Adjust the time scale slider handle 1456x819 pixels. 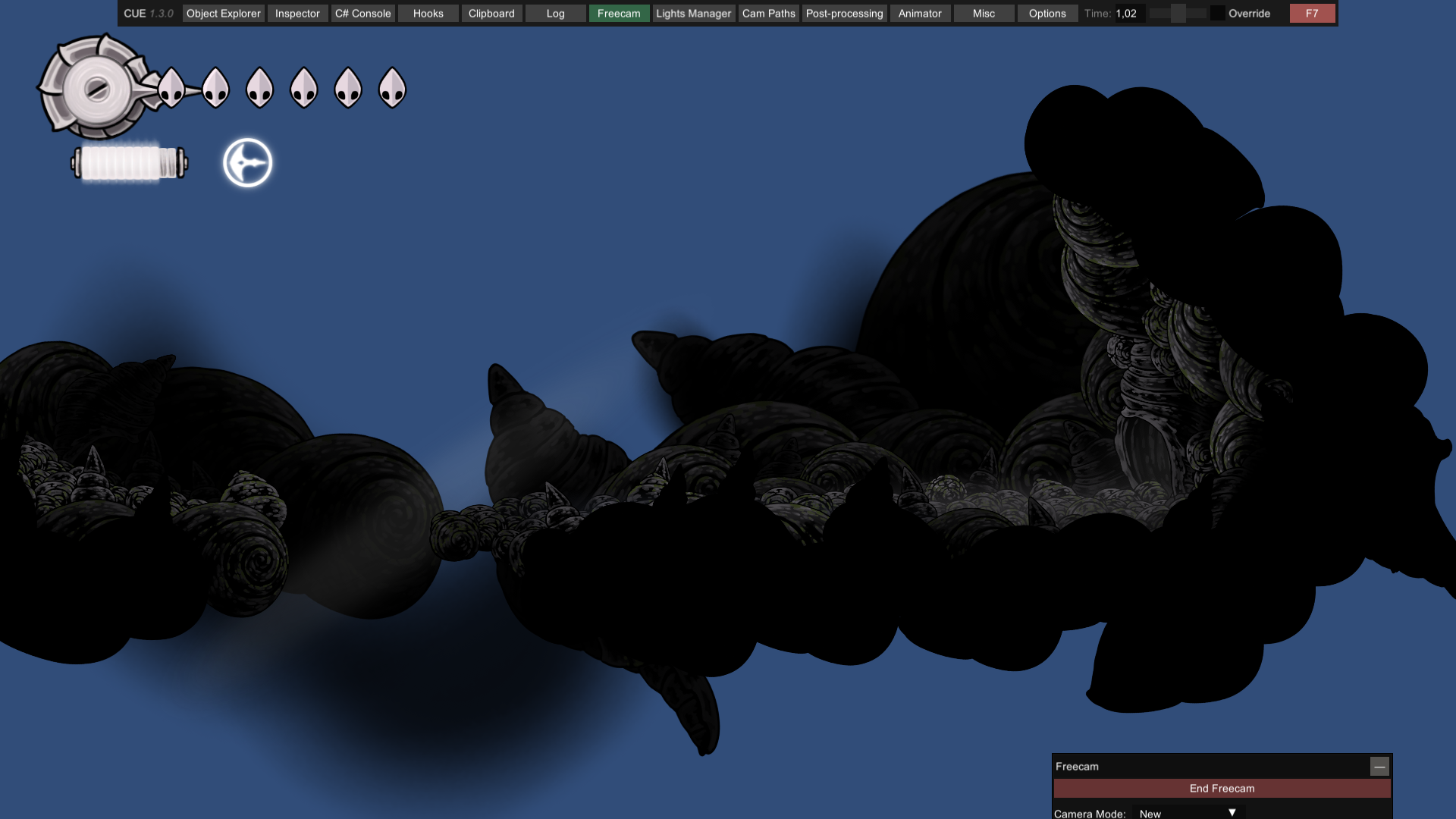[x=1178, y=14]
